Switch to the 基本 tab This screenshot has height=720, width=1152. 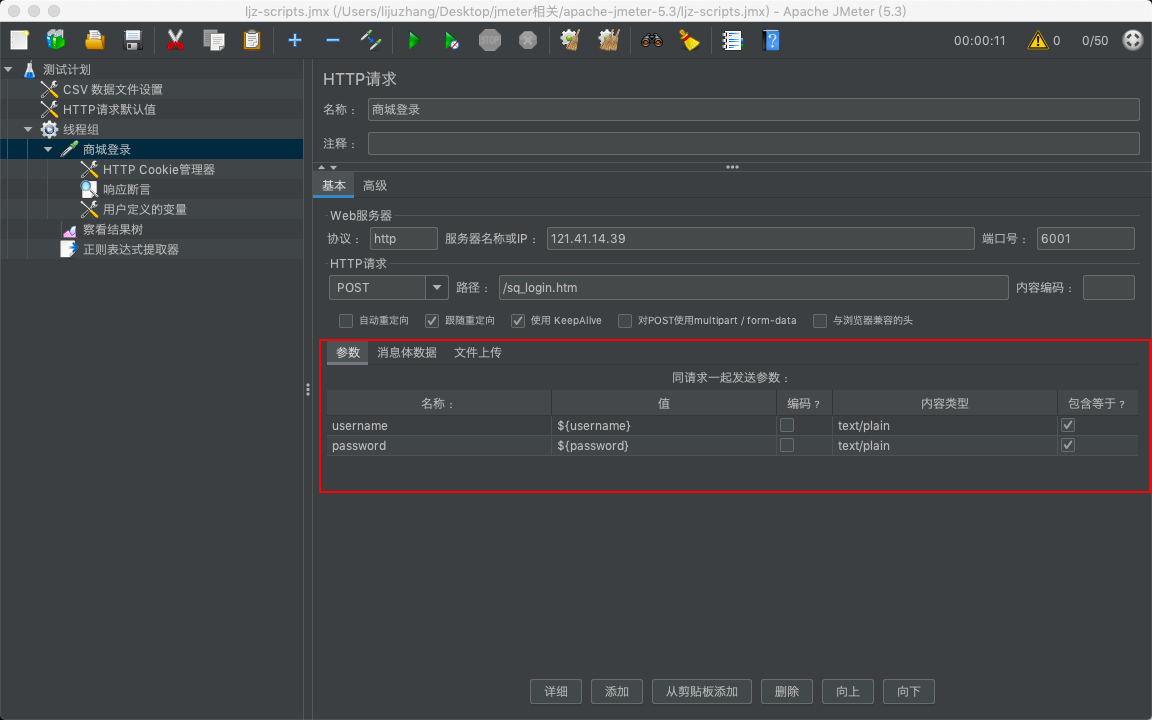pos(334,185)
